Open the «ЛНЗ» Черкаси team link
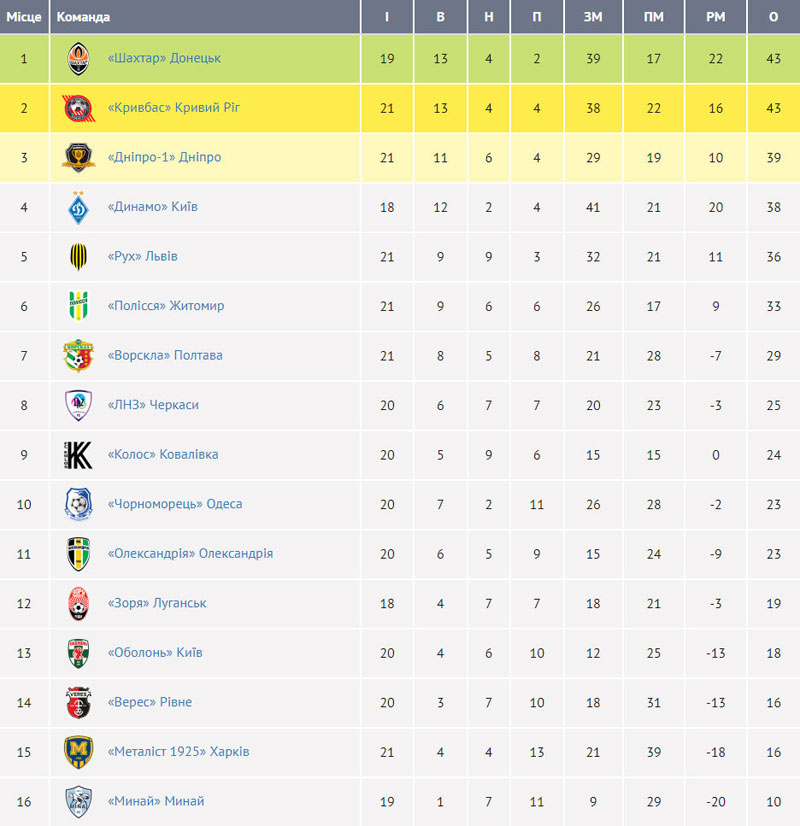800x826 pixels. click(153, 405)
